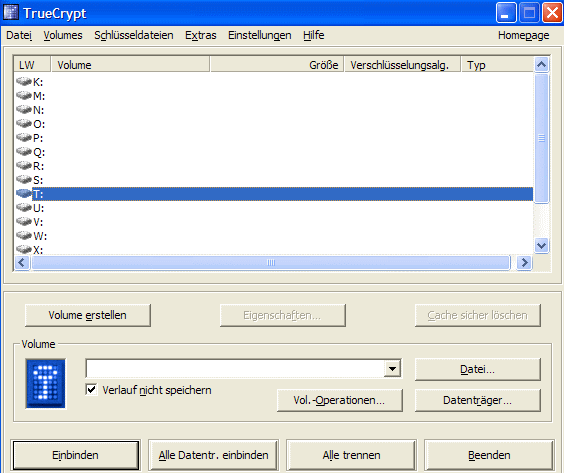Click the selected T: drive icon

pos(24,194)
